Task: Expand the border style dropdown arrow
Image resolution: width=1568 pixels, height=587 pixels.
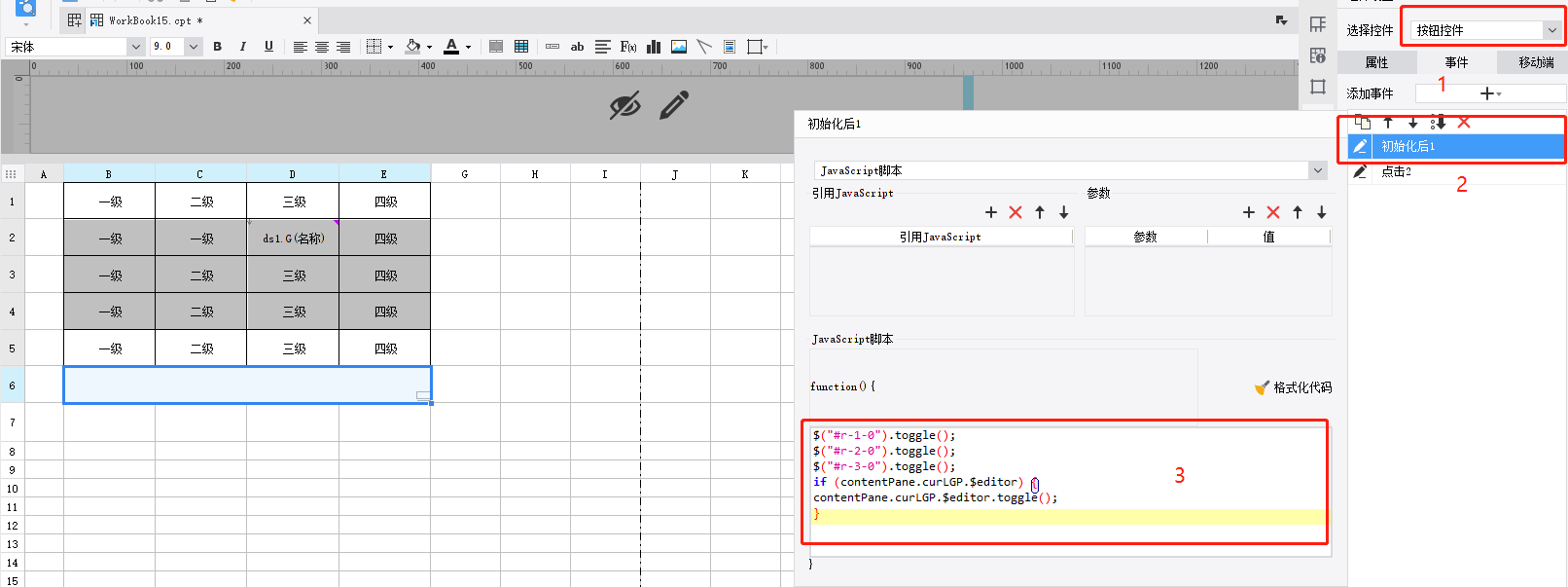Action: point(391,47)
